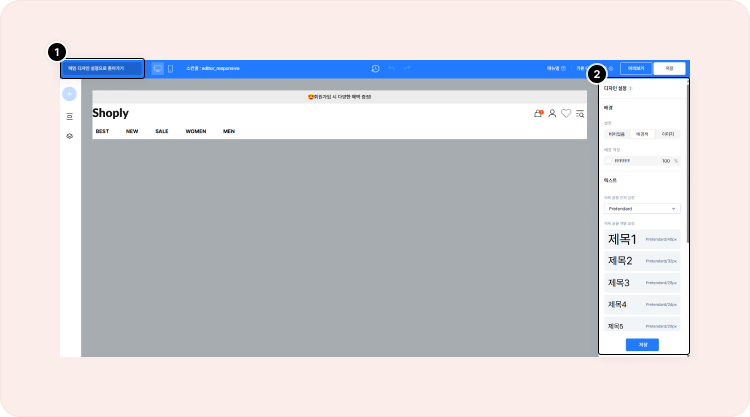Open the layers icon in left sidebar

click(69, 135)
